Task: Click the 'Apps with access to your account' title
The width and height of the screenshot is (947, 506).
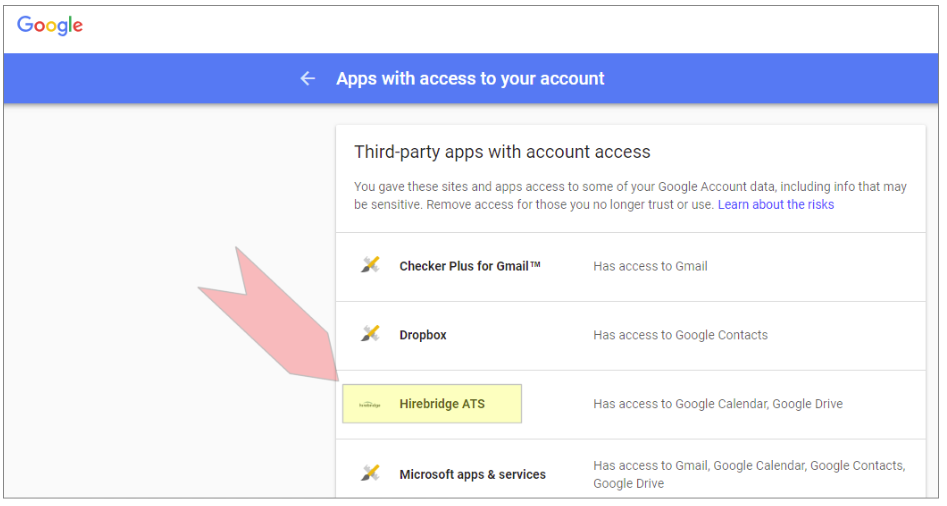Action: (x=470, y=78)
